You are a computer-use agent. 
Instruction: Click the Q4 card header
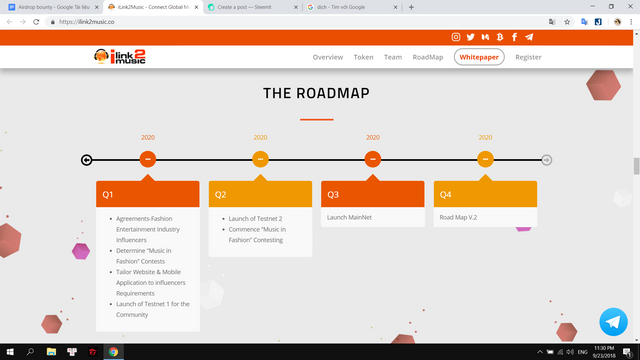click(x=485, y=194)
